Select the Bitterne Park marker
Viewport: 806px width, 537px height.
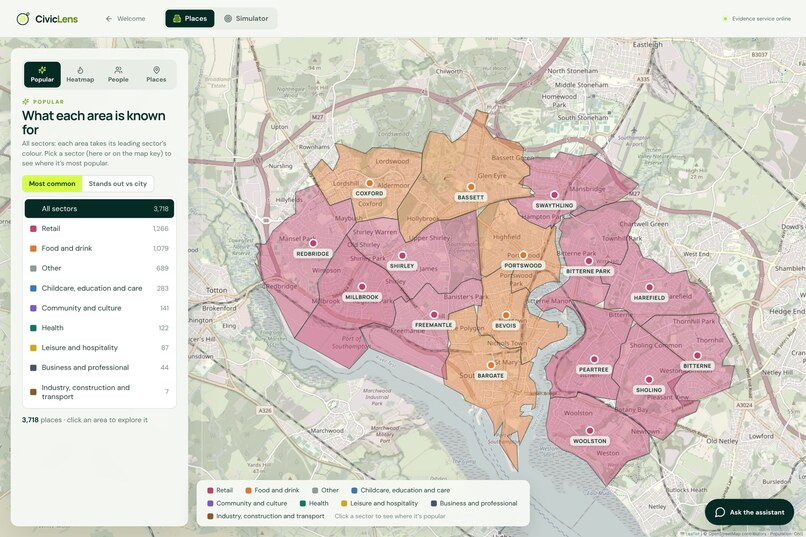(589, 261)
